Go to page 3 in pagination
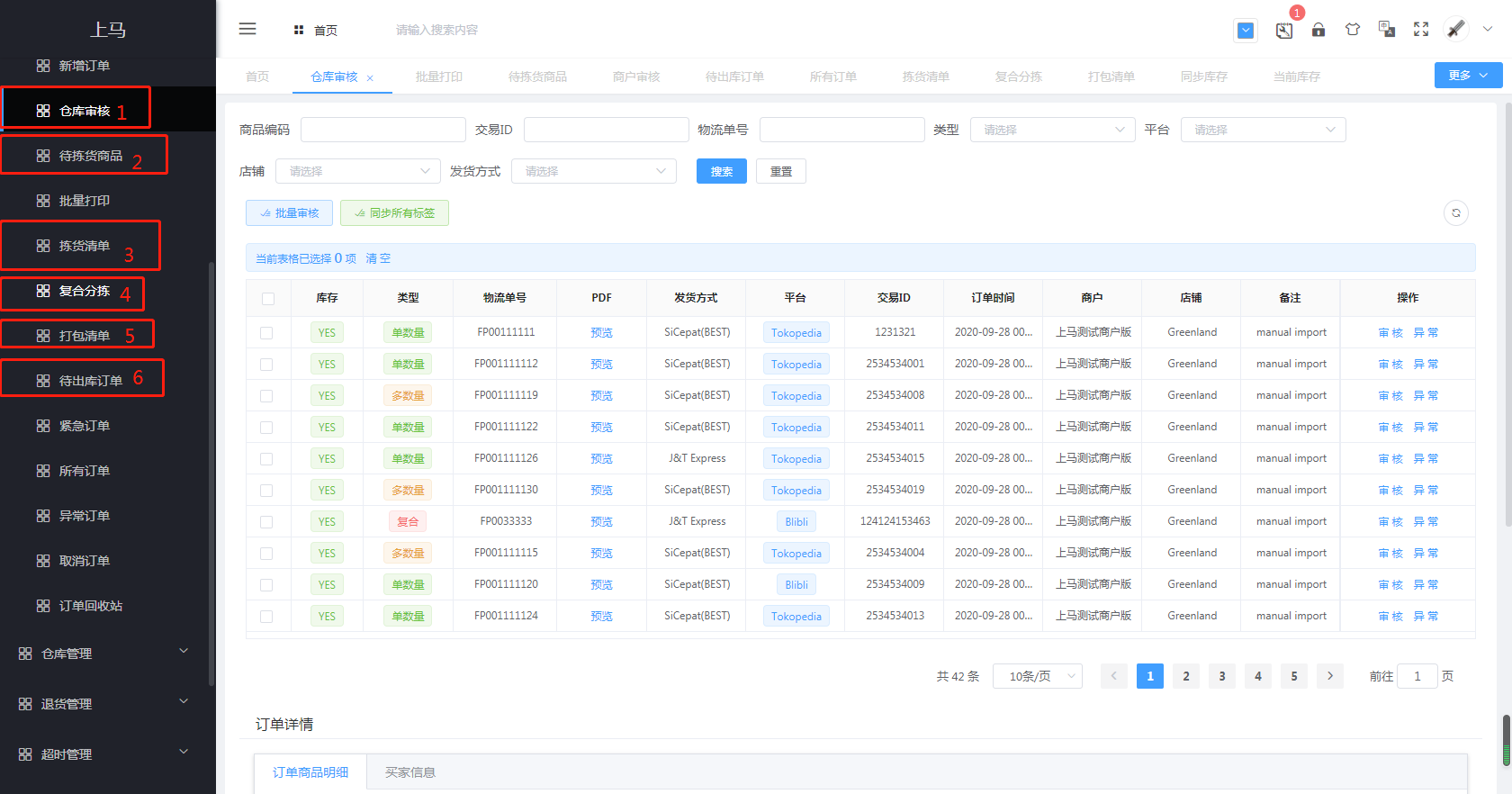 1222,676
